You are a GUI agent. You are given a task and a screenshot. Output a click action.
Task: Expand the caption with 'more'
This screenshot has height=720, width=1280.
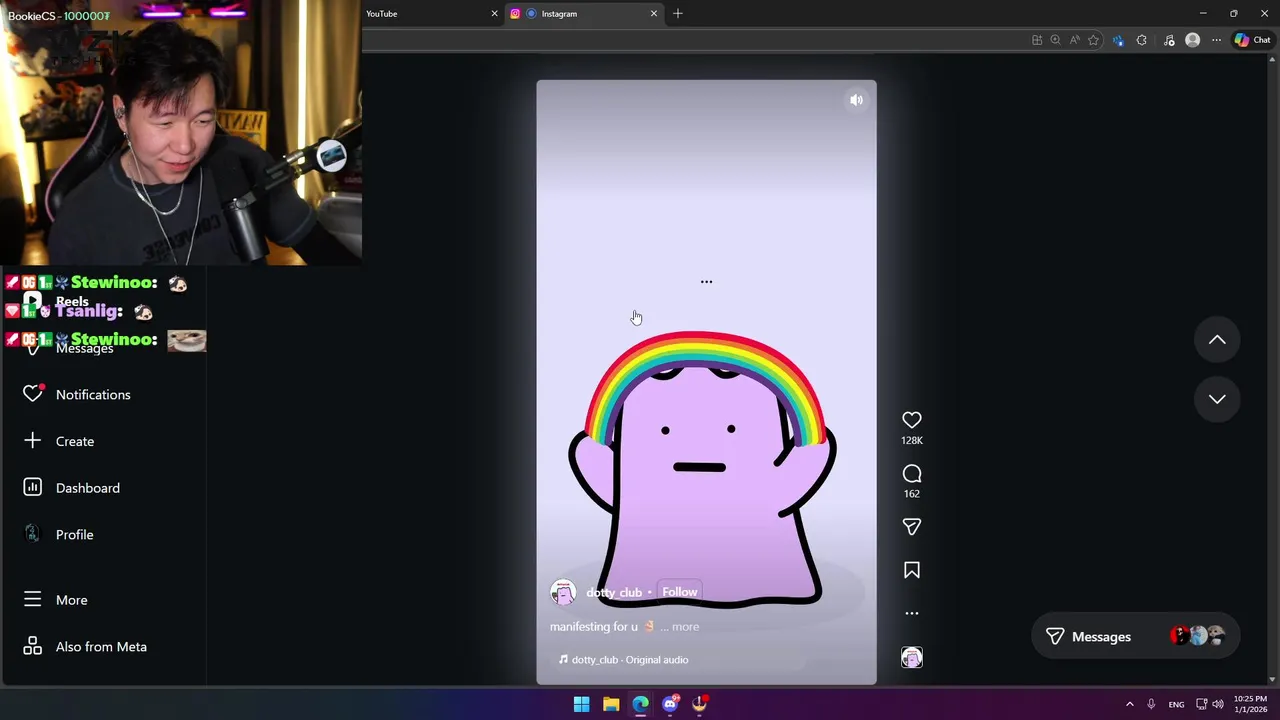[x=685, y=627]
